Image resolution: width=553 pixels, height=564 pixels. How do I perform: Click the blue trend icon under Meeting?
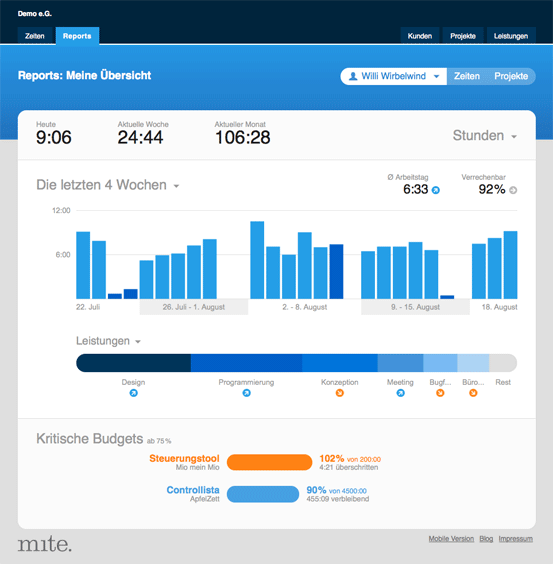(x=400, y=393)
